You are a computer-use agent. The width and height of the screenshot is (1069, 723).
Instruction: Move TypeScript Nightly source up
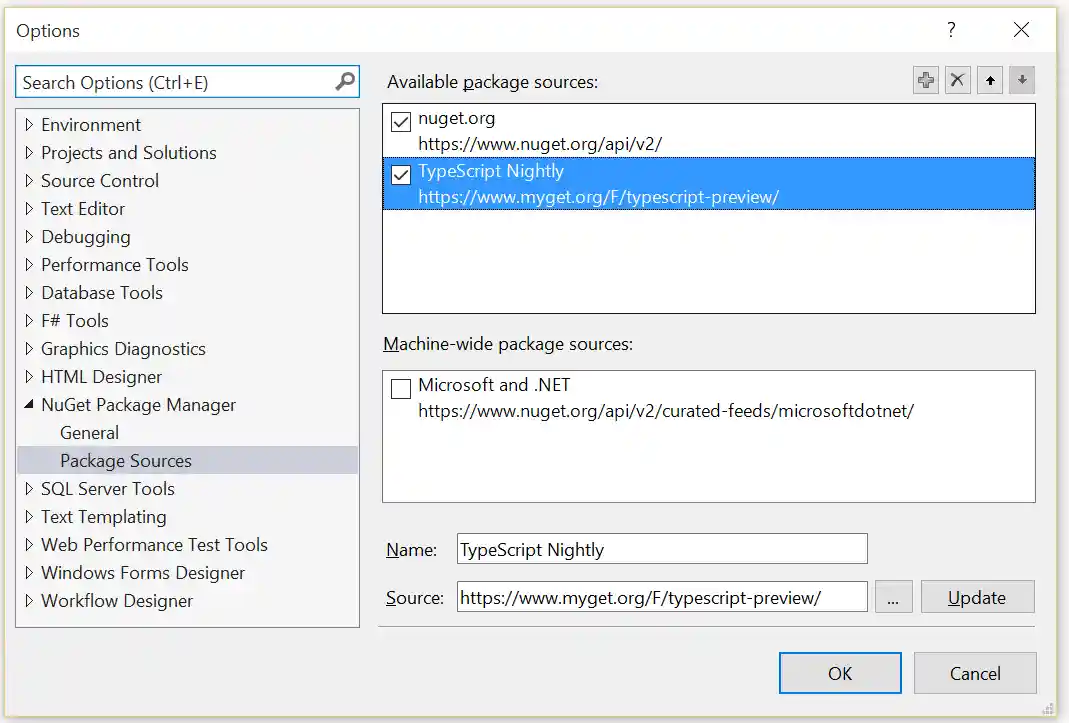coord(989,80)
